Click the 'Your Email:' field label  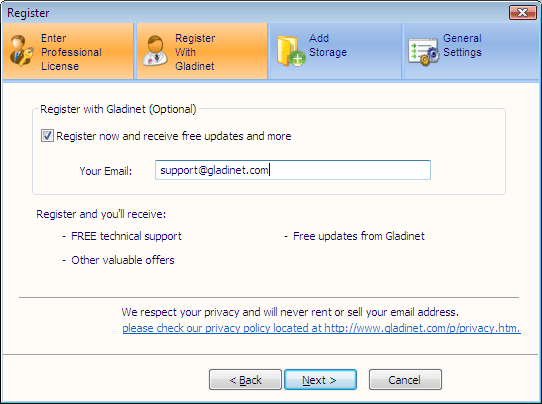106,171
